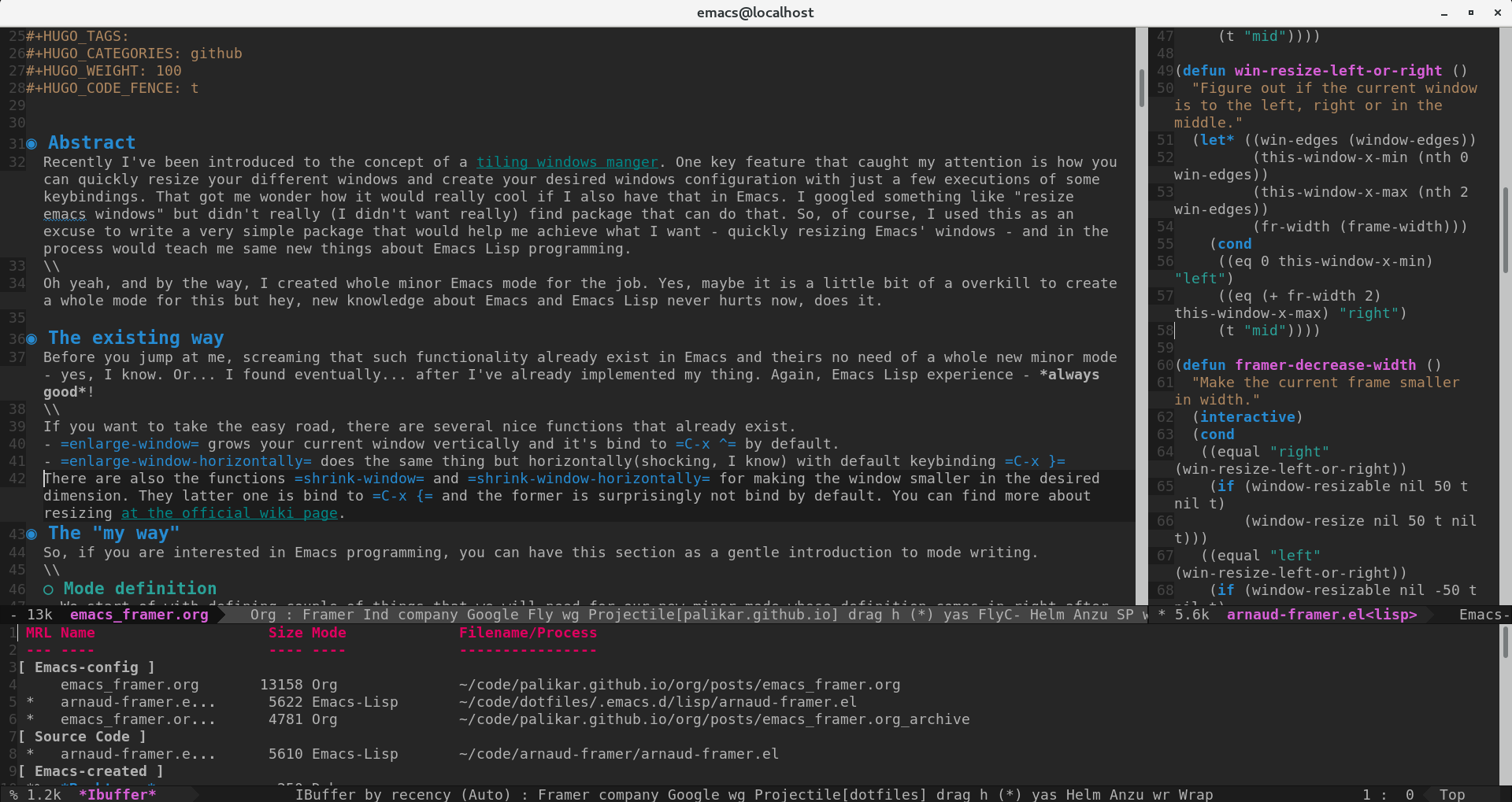Click the bullet beside 'The existing way'

coord(31,339)
